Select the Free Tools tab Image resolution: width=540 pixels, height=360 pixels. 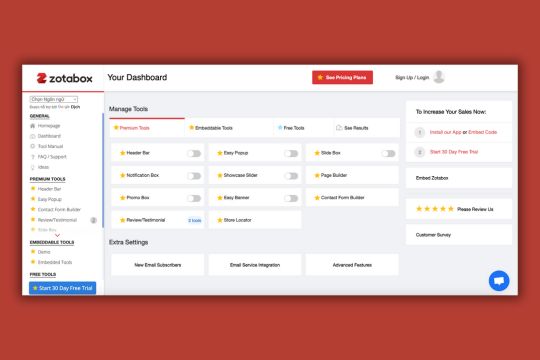pyautogui.click(x=303, y=128)
